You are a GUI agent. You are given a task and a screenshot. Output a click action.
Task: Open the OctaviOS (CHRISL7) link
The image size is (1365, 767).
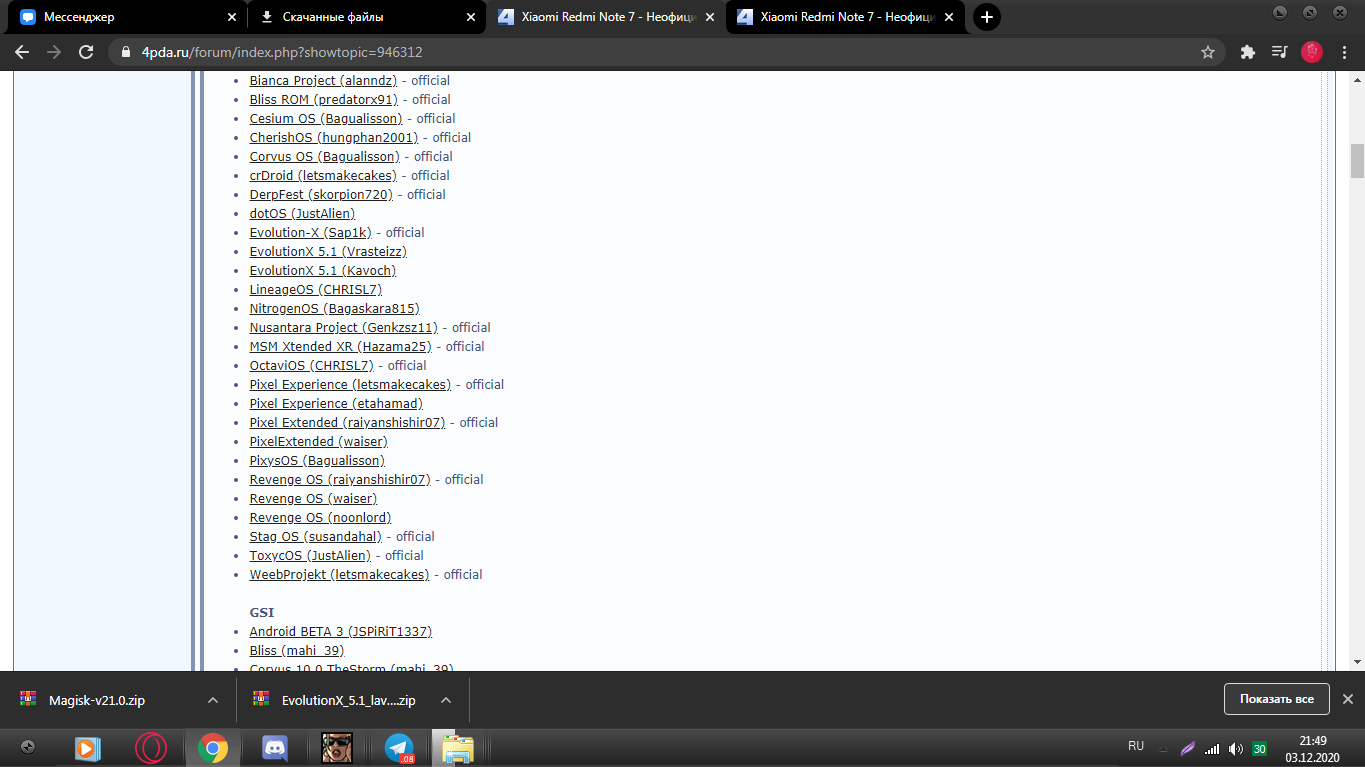tap(311, 366)
